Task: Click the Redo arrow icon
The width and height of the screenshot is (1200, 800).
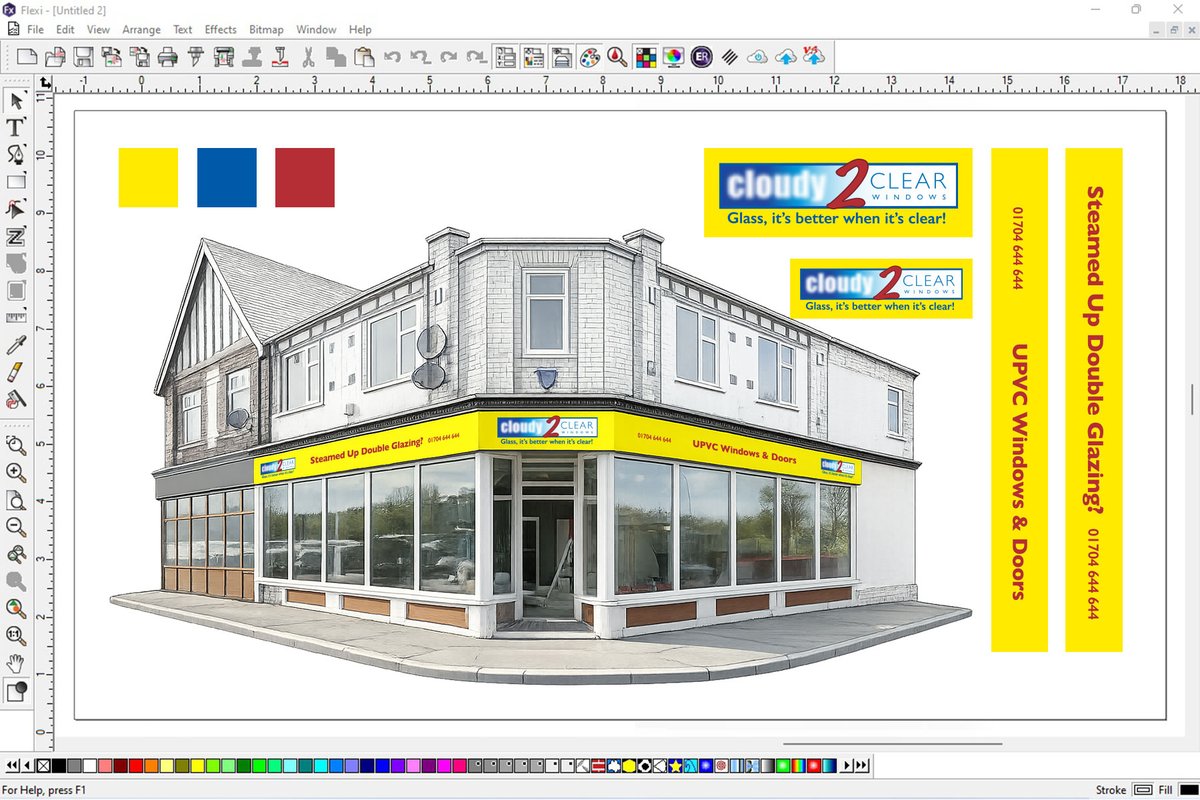Action: click(449, 56)
